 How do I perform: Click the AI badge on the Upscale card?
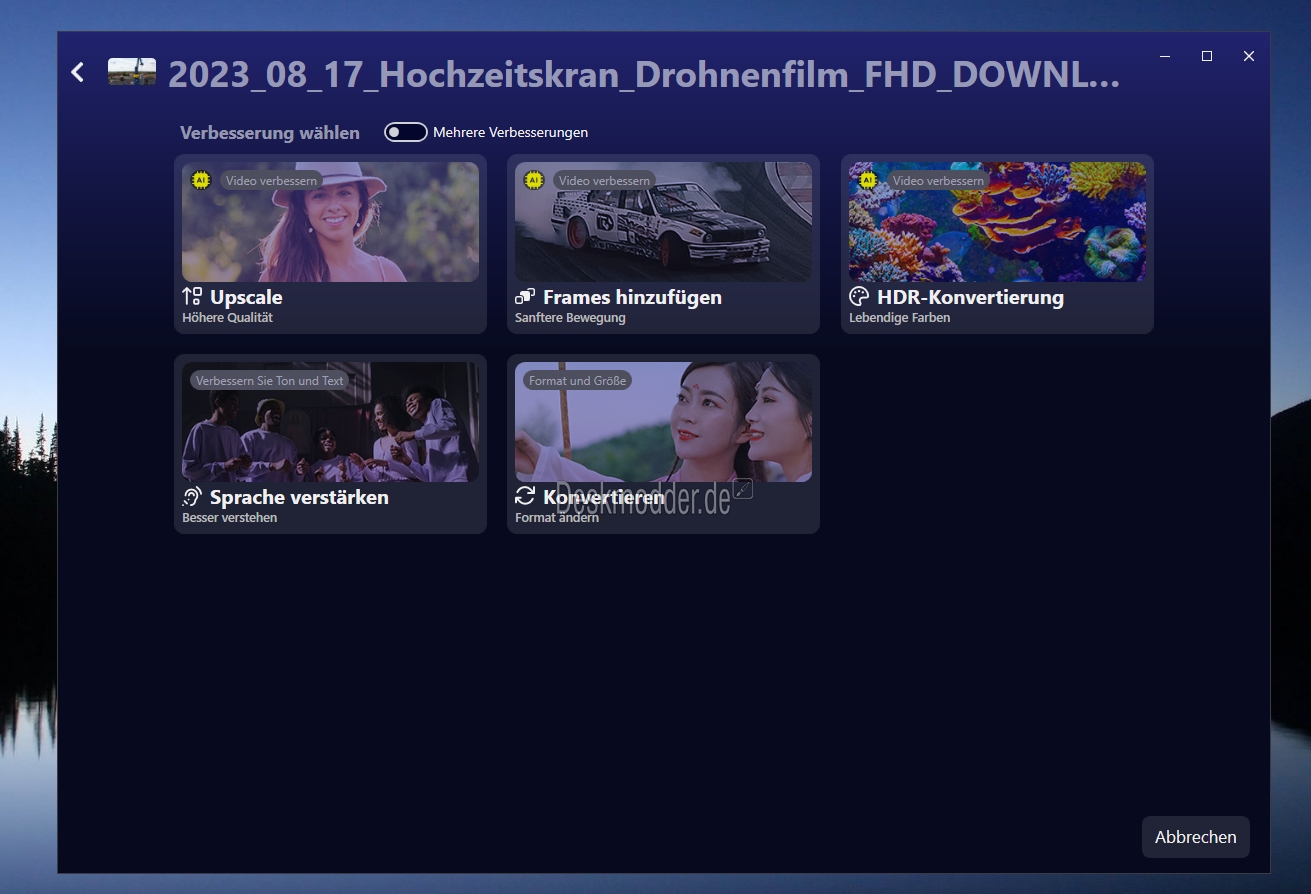tap(201, 180)
